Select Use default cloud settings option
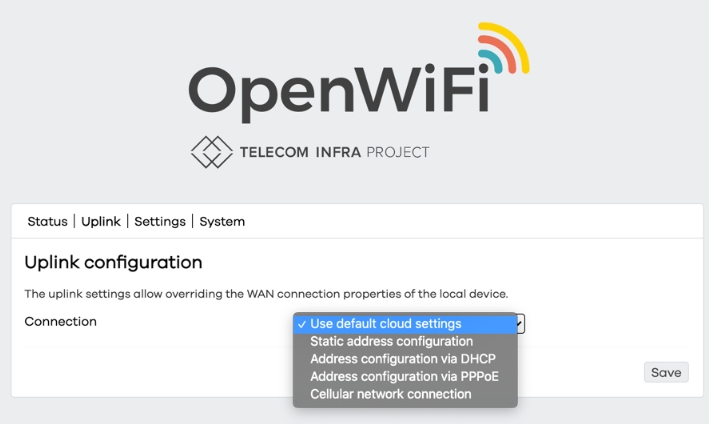This screenshot has height=424, width=711. 385,324
